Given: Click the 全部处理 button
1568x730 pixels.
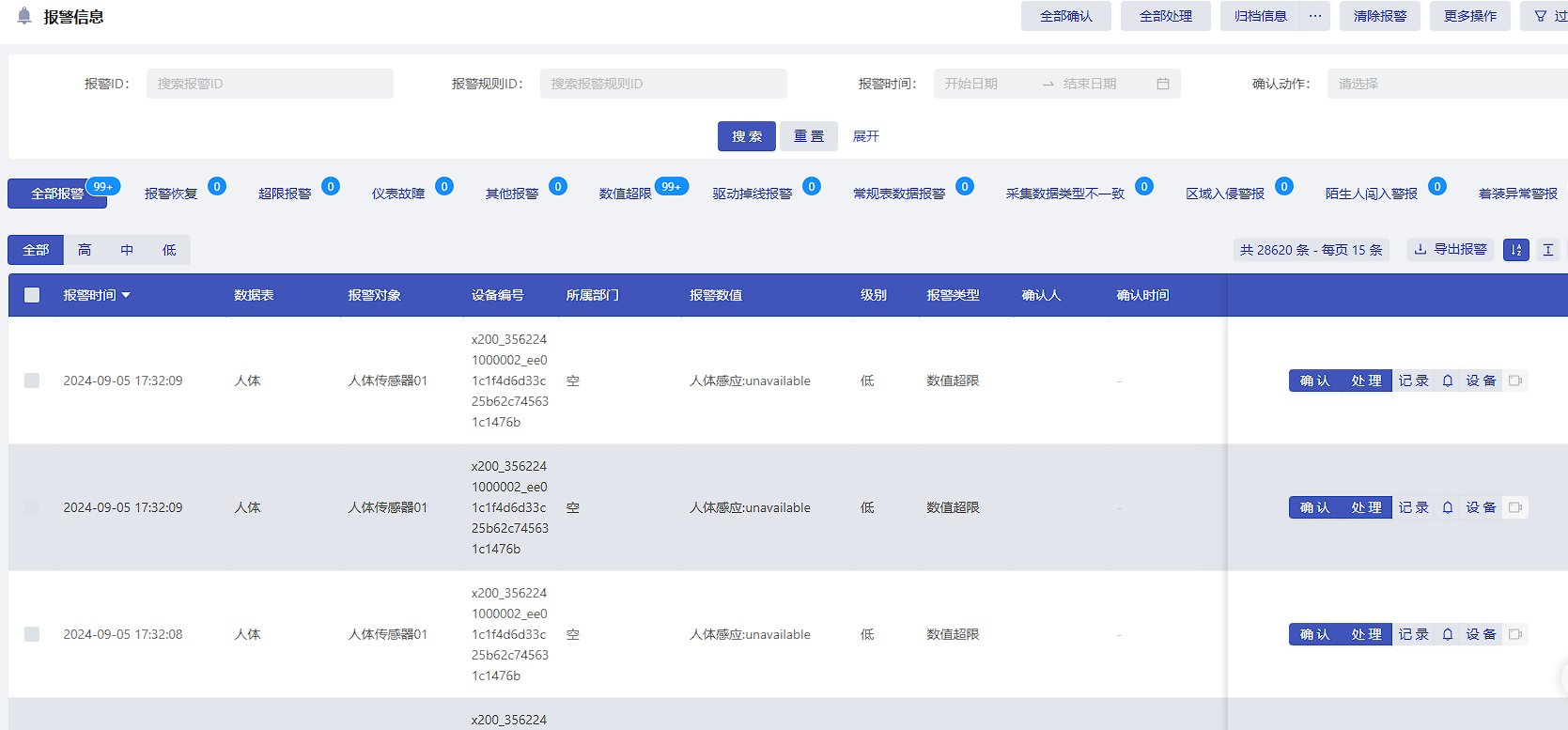Looking at the screenshot, I should pyautogui.click(x=1166, y=16).
